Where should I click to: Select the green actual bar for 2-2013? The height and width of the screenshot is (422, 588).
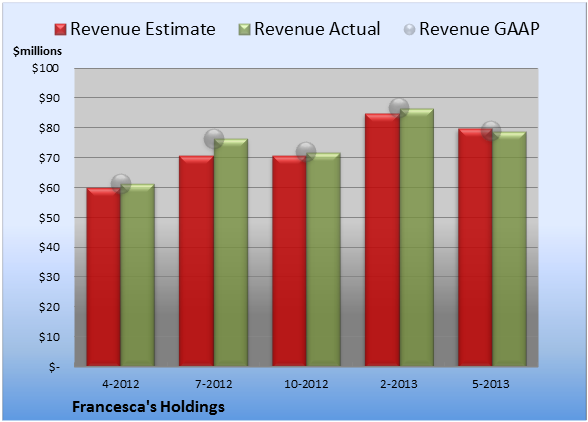416,237
